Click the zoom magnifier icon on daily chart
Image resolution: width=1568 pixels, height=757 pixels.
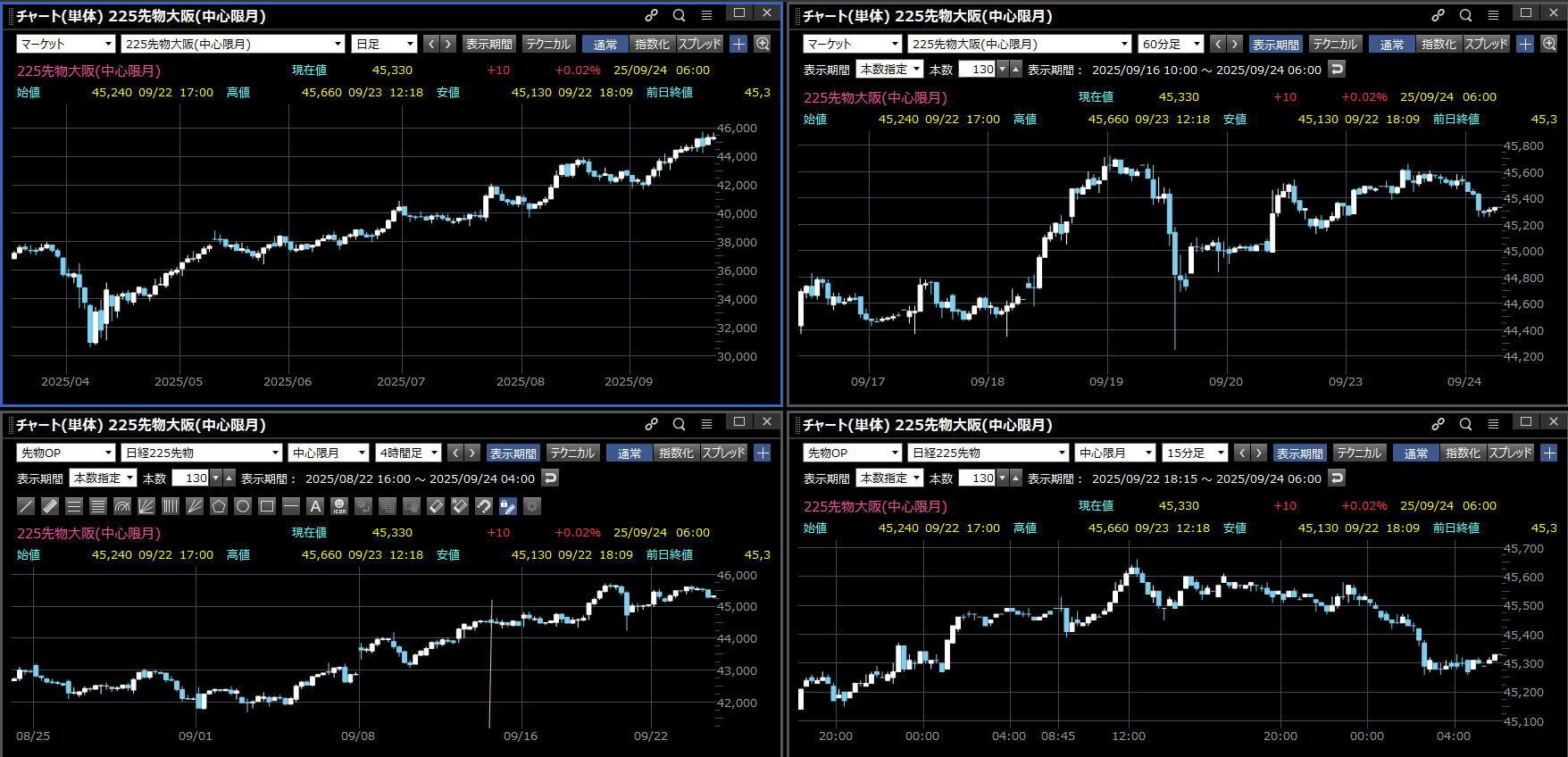[763, 44]
